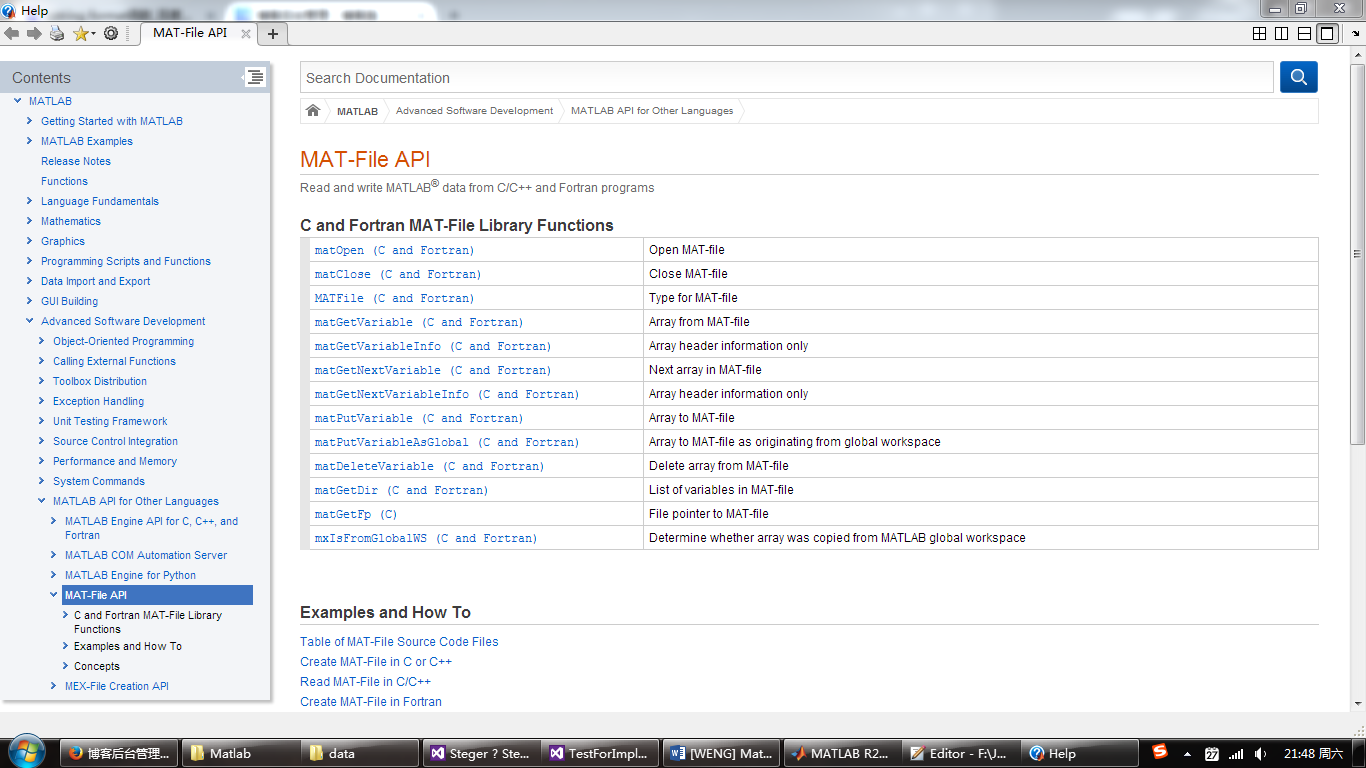The height and width of the screenshot is (768, 1366).
Task: Open matGetVariable (C and Fortran) link
Action: click(419, 322)
